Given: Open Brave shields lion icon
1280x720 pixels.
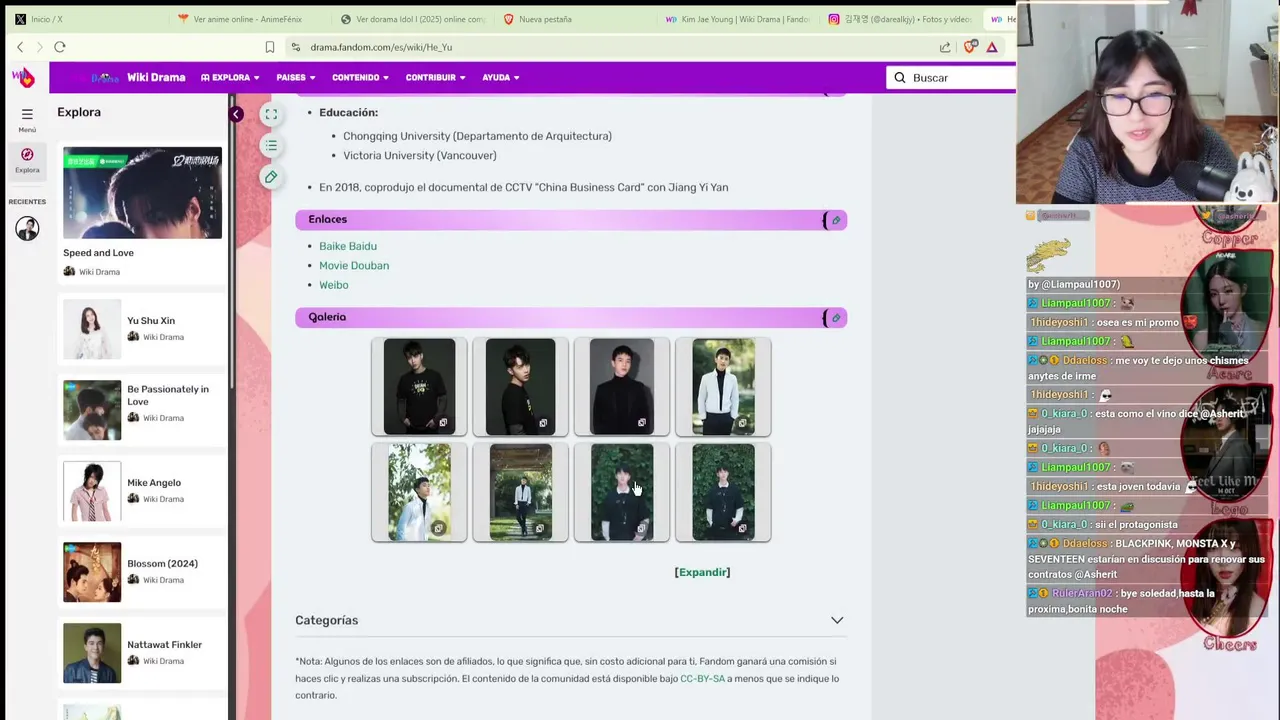Looking at the screenshot, I should pos(970,47).
